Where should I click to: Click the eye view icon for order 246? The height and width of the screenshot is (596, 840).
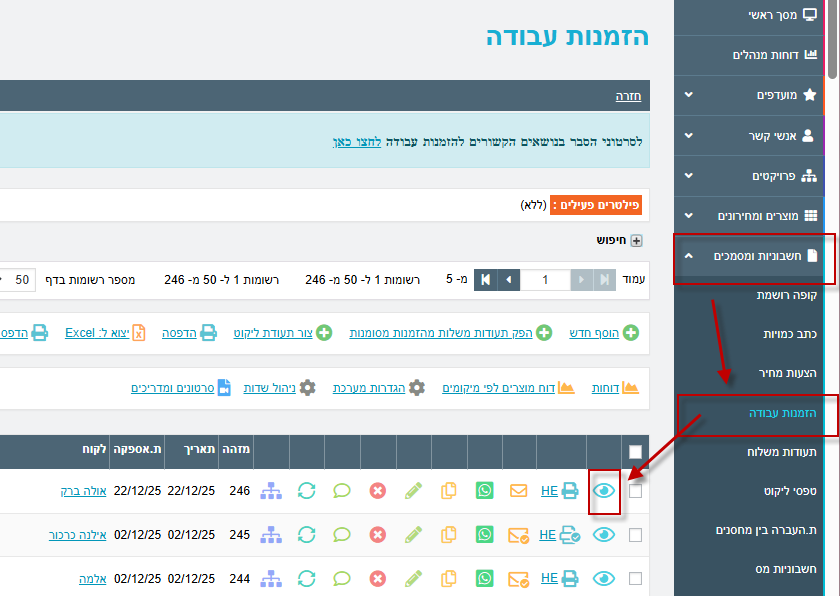(604, 491)
